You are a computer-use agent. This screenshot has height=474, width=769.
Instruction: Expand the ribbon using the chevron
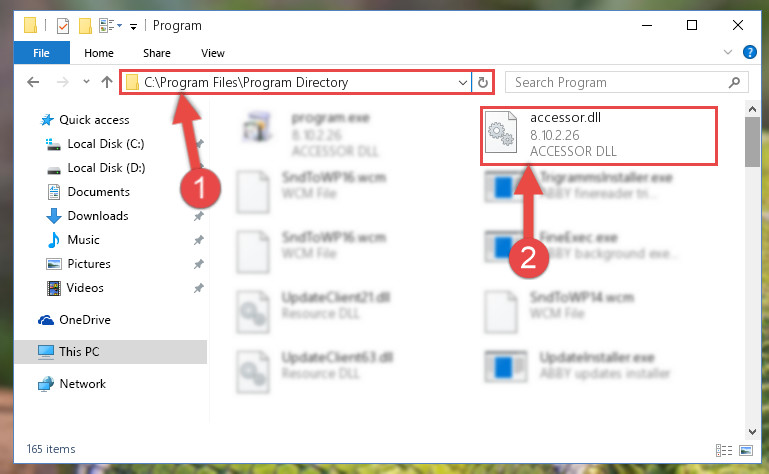pyautogui.click(x=728, y=52)
